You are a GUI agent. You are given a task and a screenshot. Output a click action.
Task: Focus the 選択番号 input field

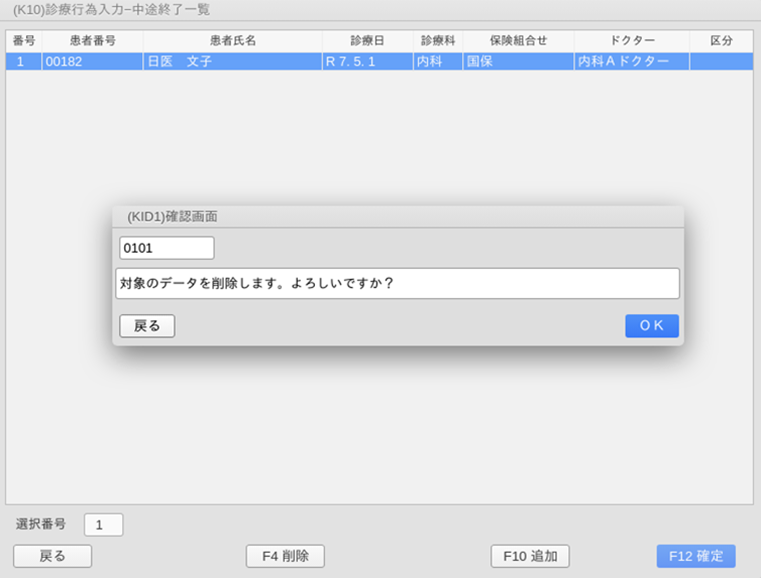(103, 524)
